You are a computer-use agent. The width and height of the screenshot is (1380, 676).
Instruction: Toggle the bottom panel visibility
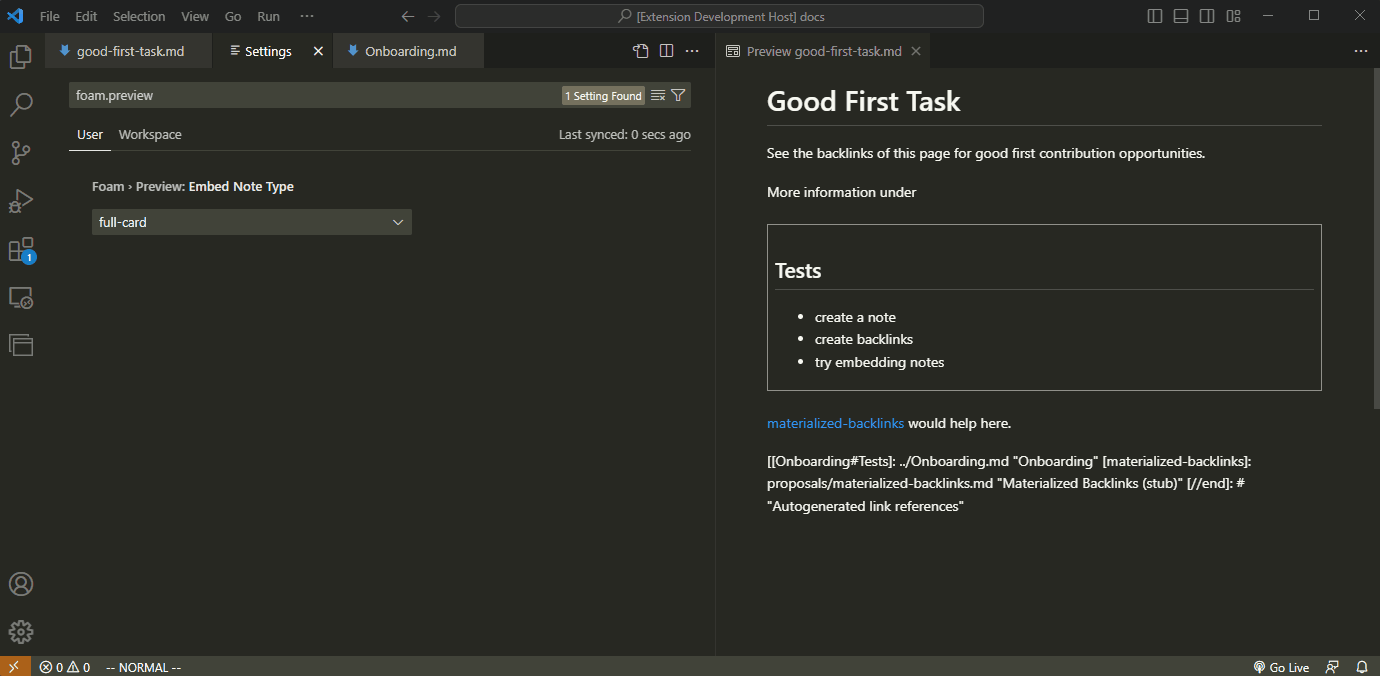1181,15
